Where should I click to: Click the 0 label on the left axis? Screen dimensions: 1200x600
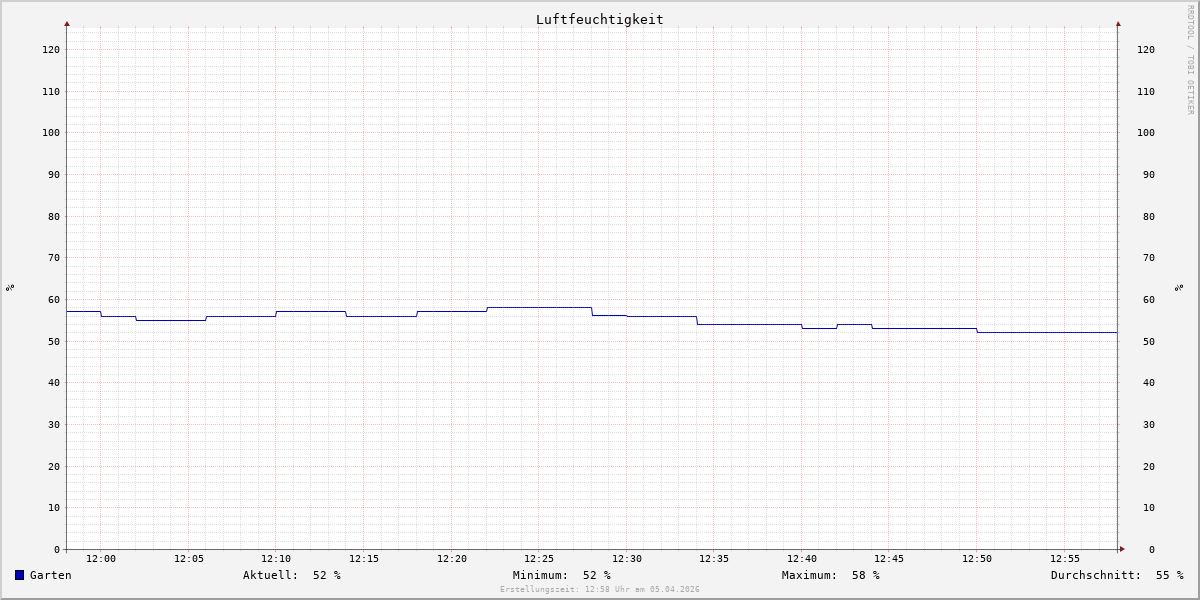click(x=57, y=550)
